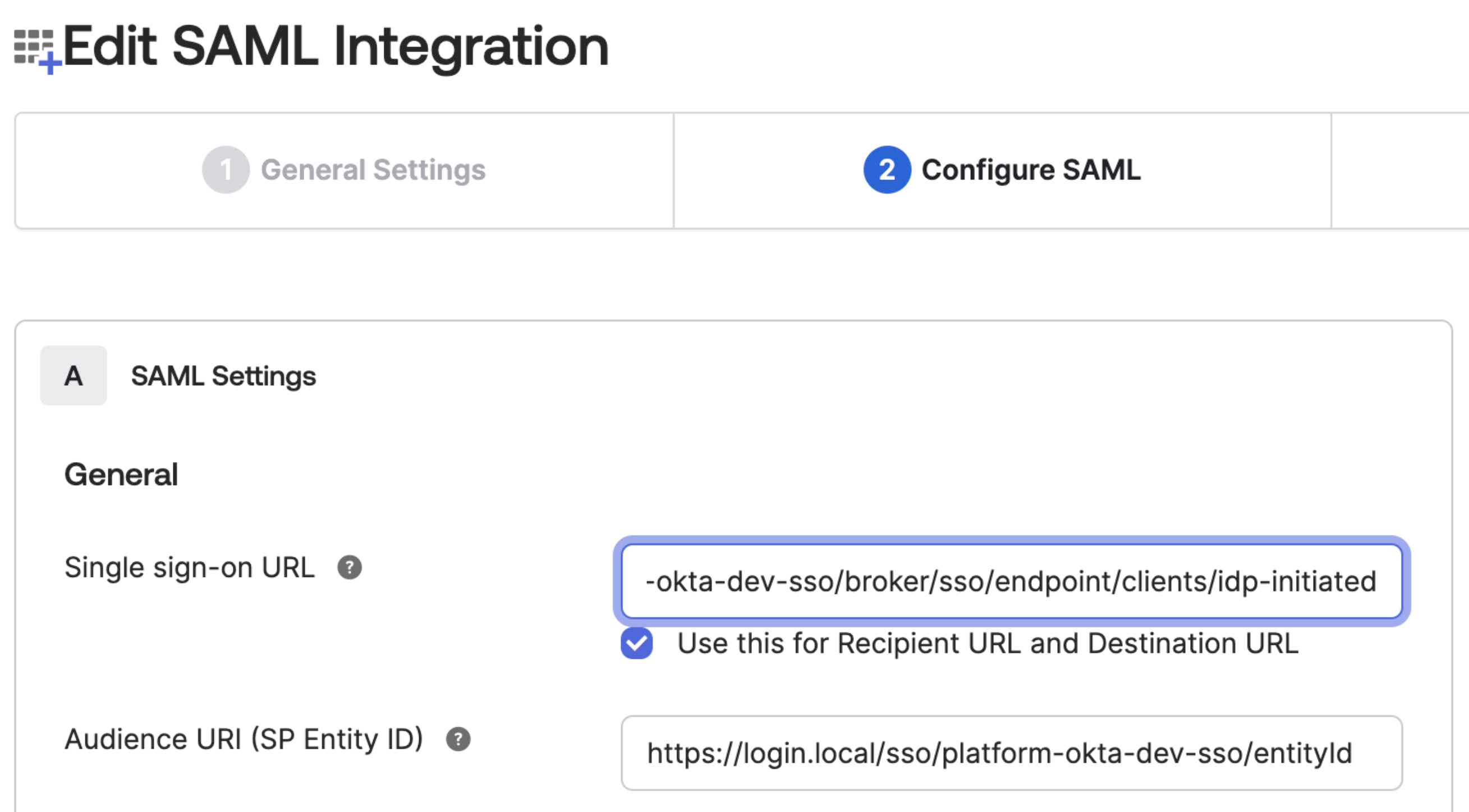This screenshot has width=1469, height=812.
Task: Select the 'A' SAML Settings section badge
Action: 73,376
